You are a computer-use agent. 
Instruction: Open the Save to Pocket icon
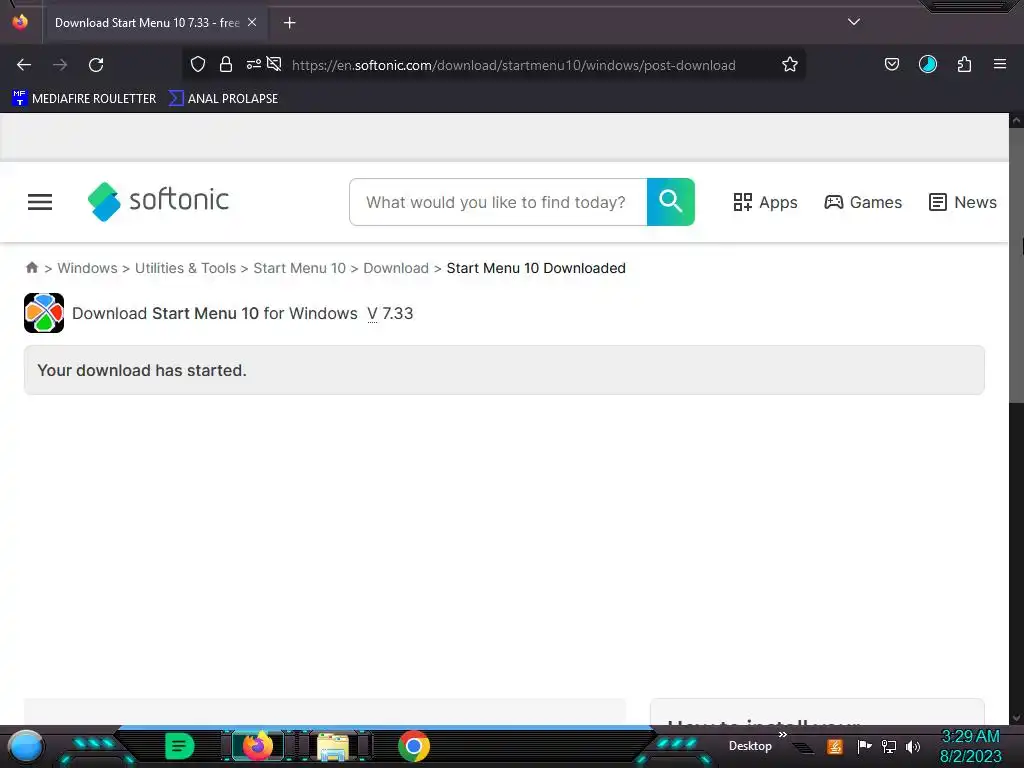pyautogui.click(x=891, y=64)
